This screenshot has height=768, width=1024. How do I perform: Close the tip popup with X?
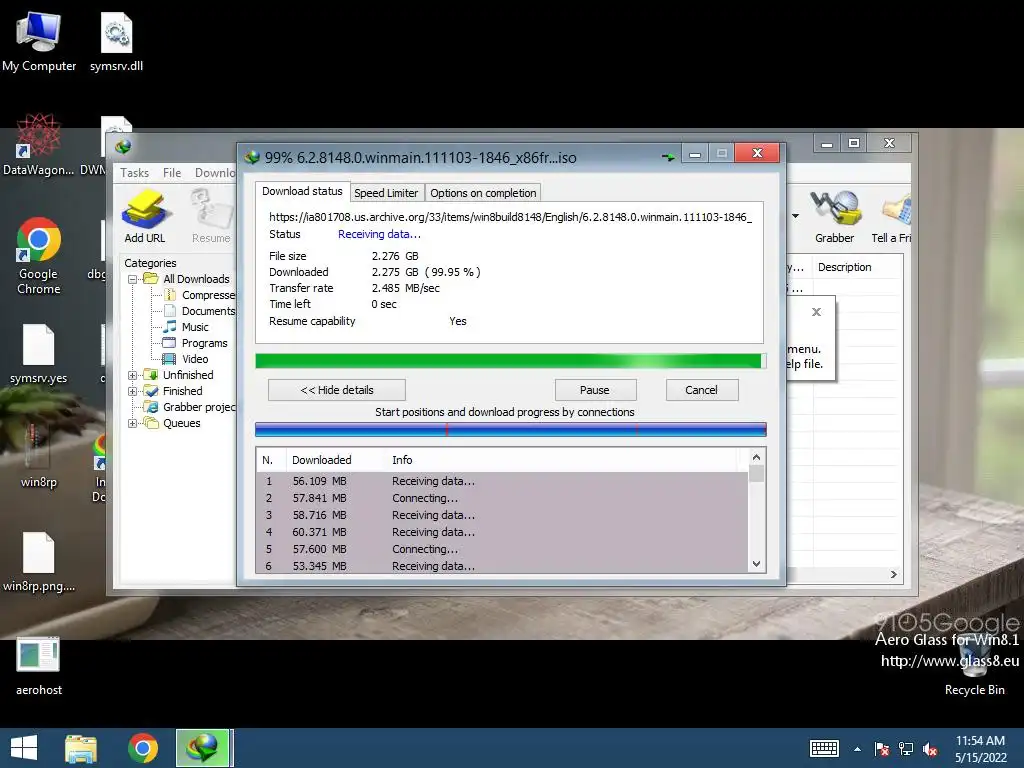pyautogui.click(x=816, y=312)
